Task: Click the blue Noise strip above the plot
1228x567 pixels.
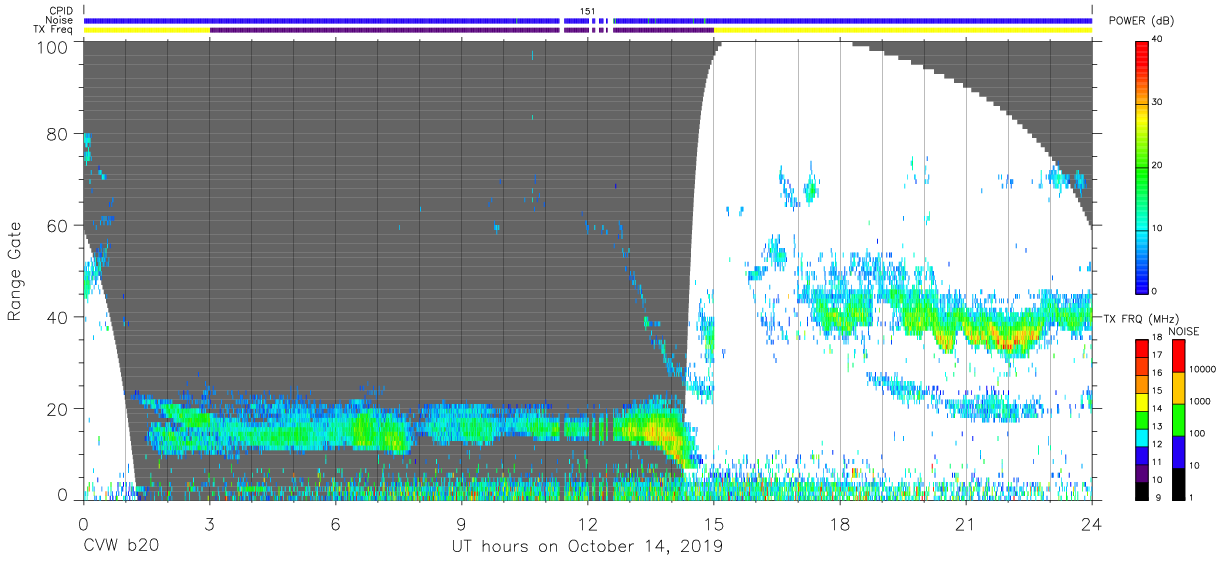Action: 588,20
